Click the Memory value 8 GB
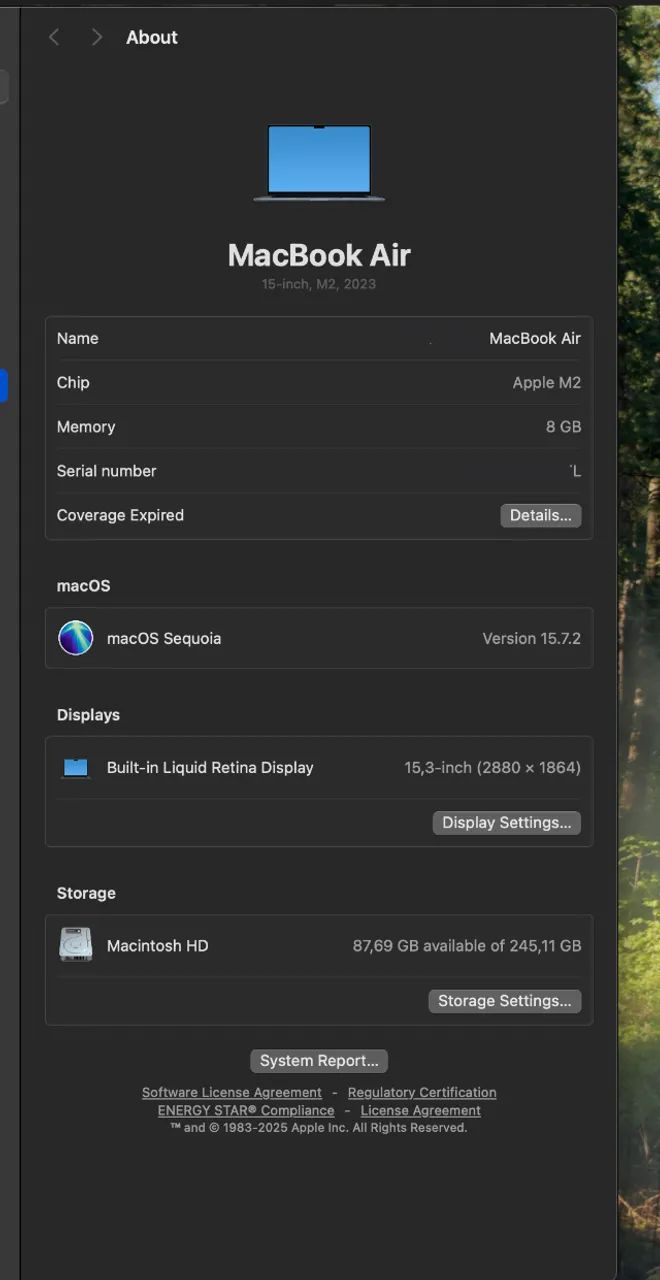The width and height of the screenshot is (660, 1280). click(x=564, y=427)
